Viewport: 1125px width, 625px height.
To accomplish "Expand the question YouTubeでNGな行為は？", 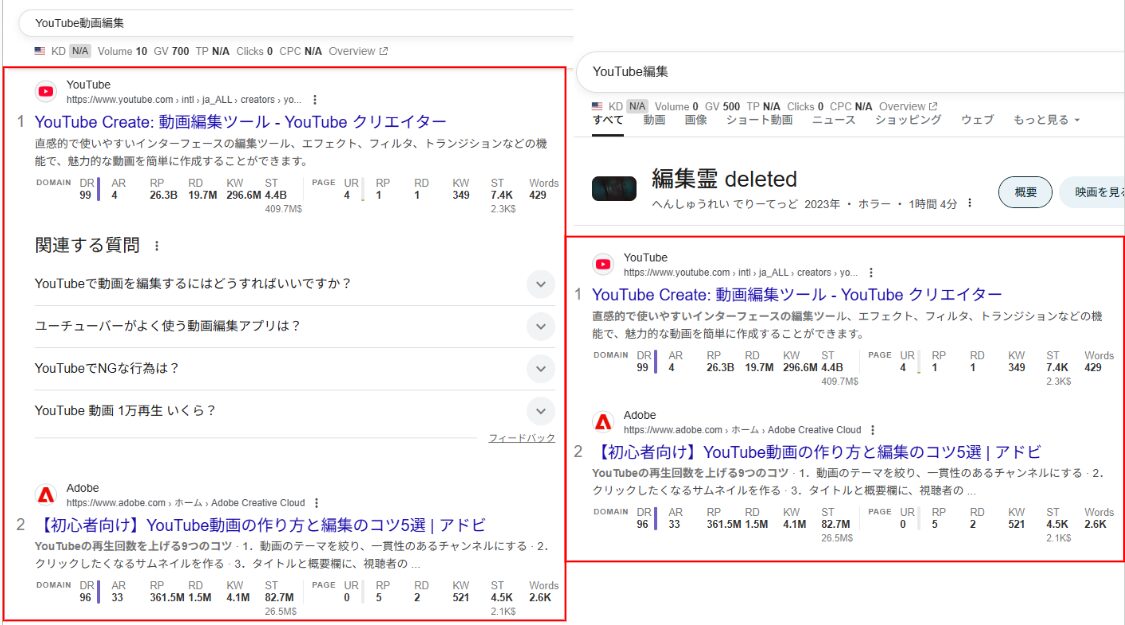I will 540,368.
